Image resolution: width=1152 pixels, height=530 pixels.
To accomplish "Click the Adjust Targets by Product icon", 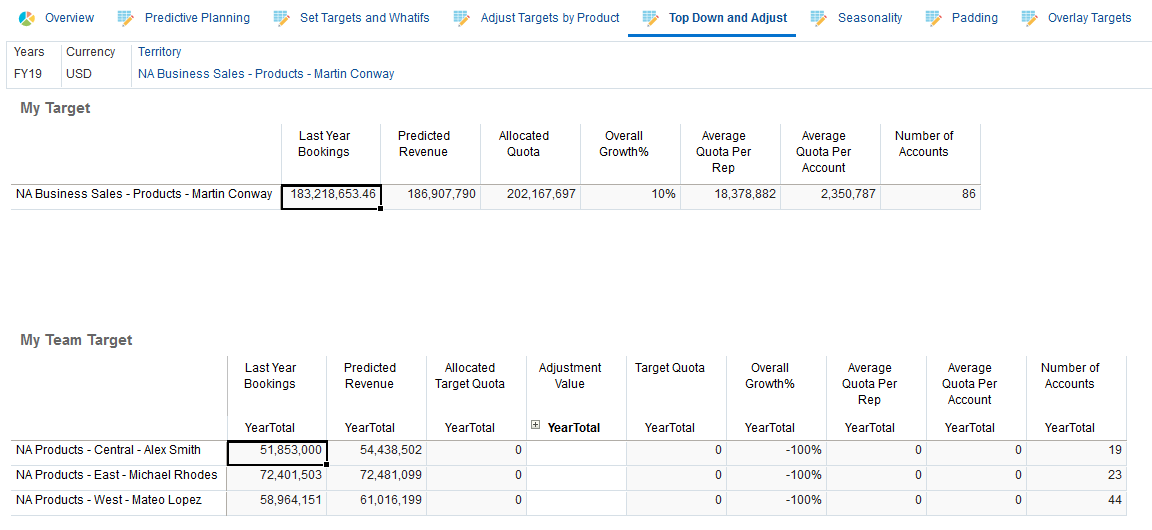I will (x=461, y=18).
